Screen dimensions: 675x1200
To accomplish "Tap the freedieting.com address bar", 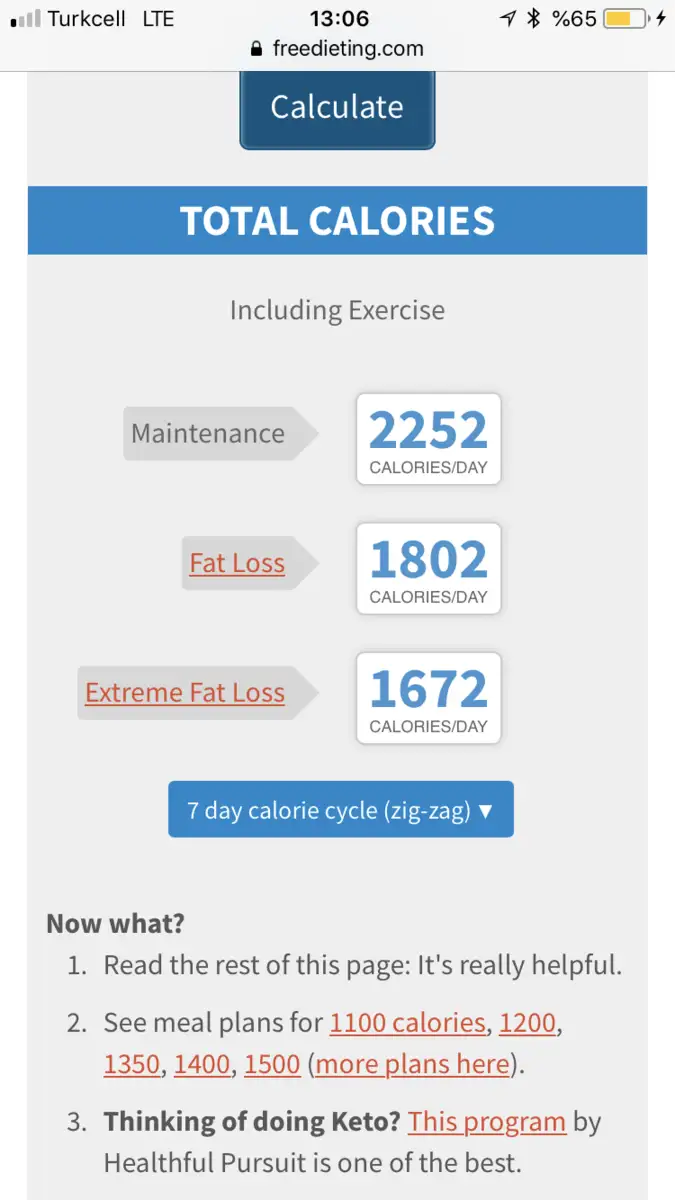I will 337,49.
